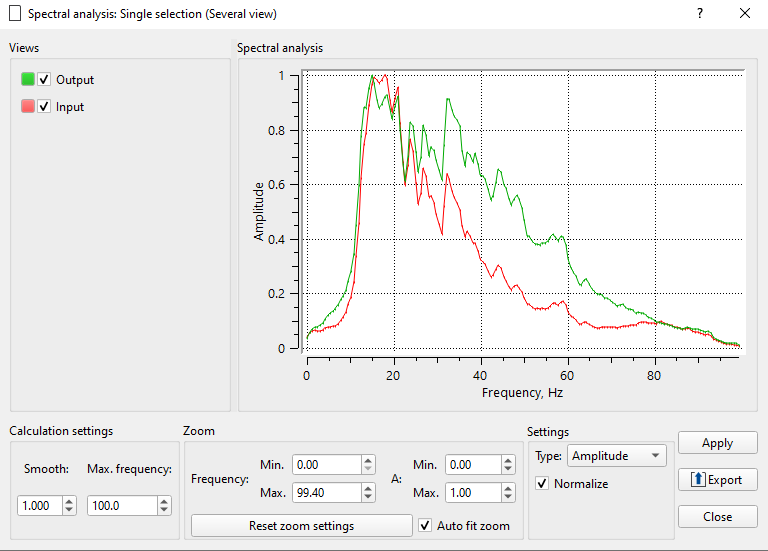Increase A Max. using up arrow
This screenshot has height=551, width=768.
pyautogui.click(x=508, y=488)
